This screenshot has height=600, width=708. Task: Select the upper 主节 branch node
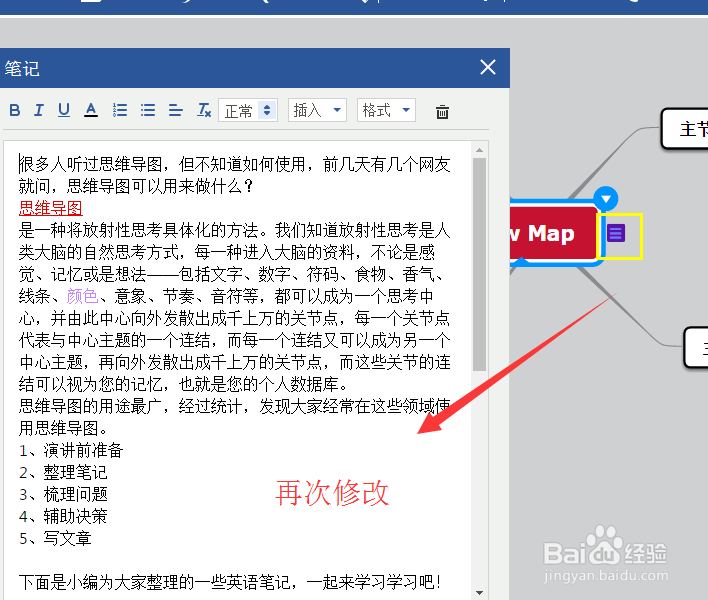(685, 129)
